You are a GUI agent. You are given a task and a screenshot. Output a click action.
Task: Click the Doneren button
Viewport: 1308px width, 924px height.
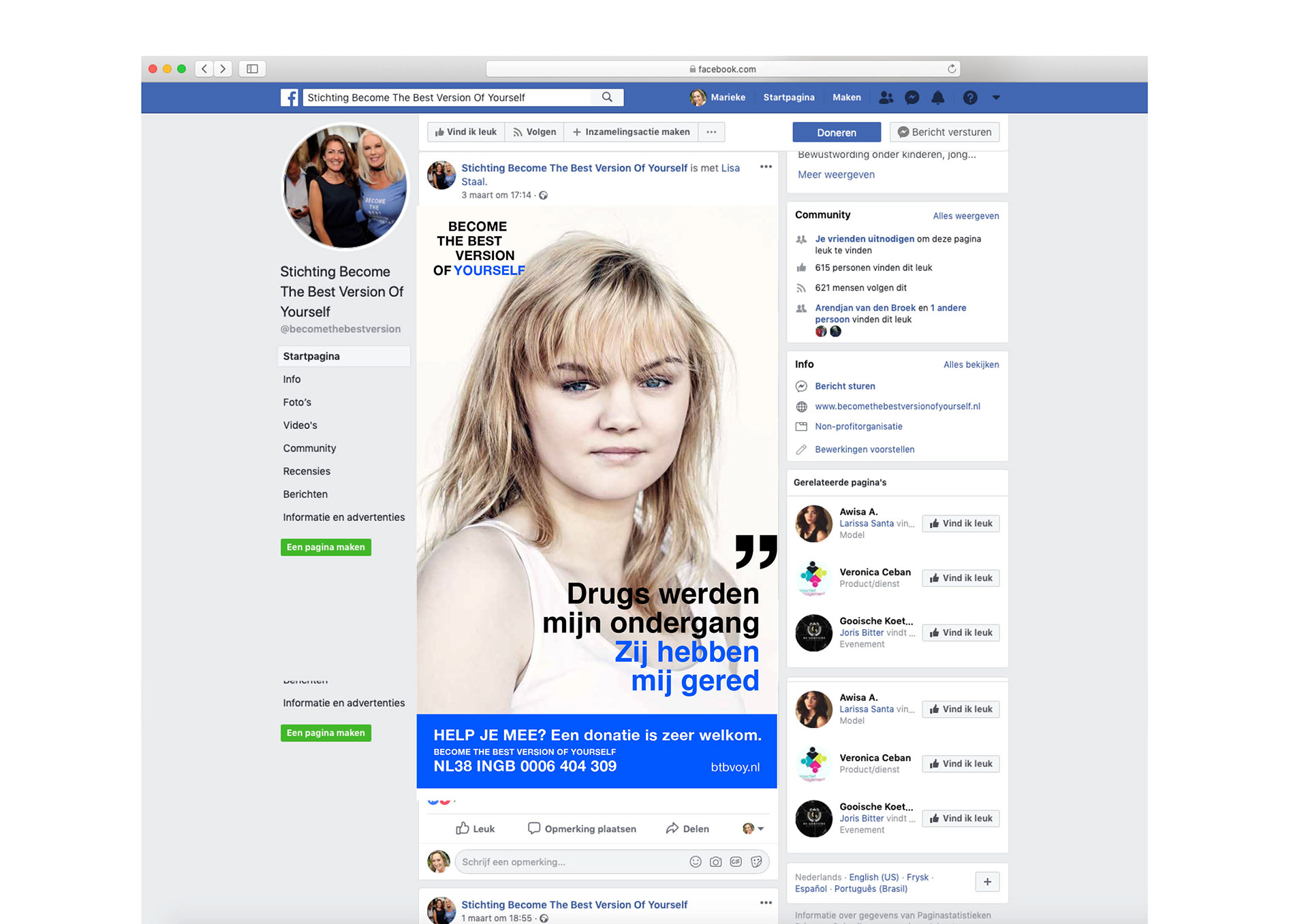coord(836,132)
